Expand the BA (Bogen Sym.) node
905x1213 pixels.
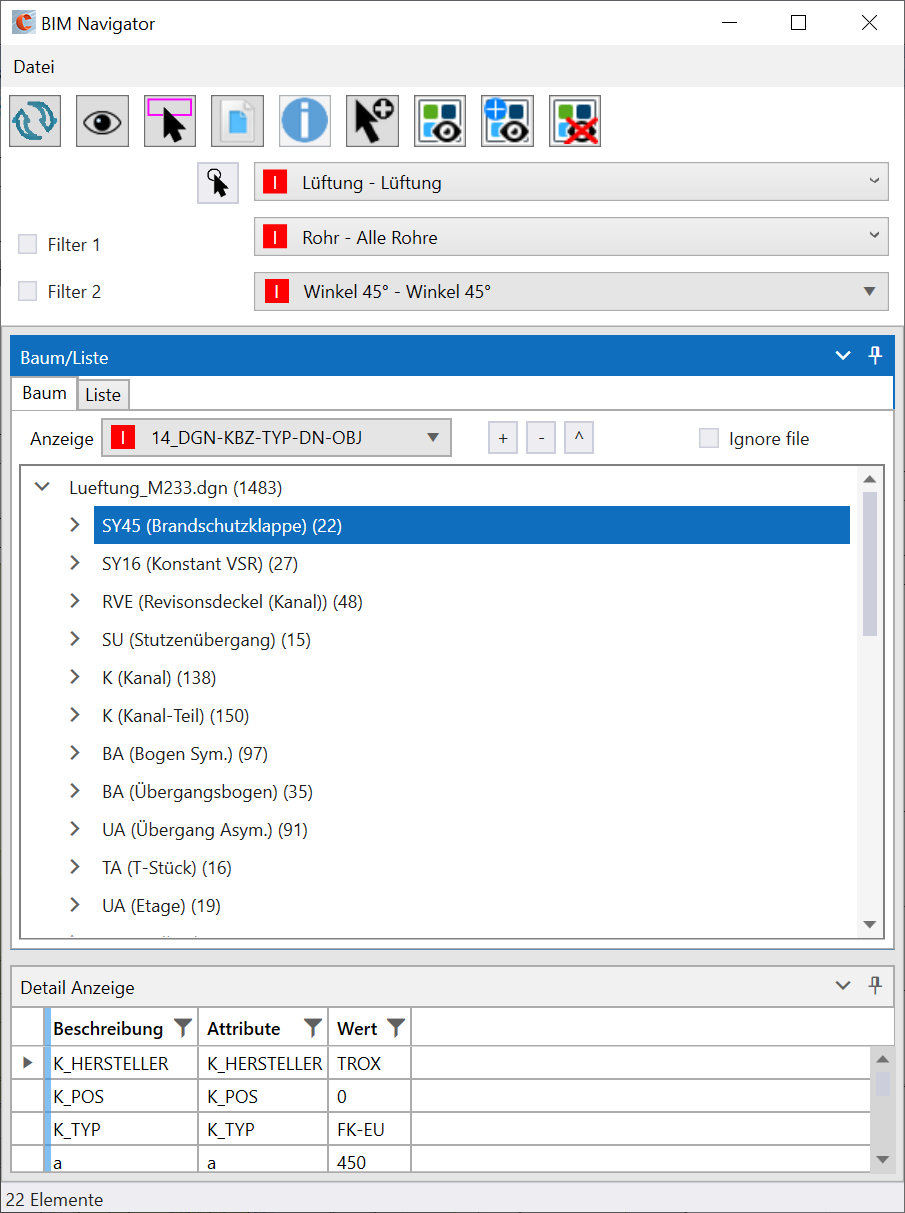(x=75, y=753)
